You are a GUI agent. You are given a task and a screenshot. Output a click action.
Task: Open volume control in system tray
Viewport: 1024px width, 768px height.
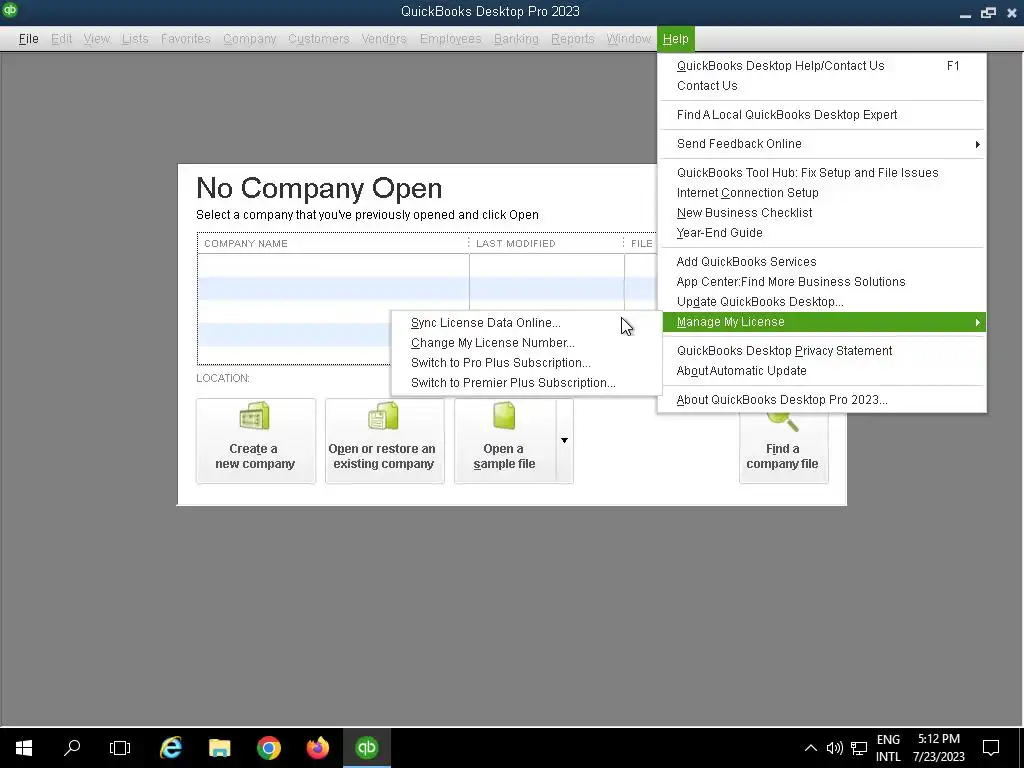834,748
